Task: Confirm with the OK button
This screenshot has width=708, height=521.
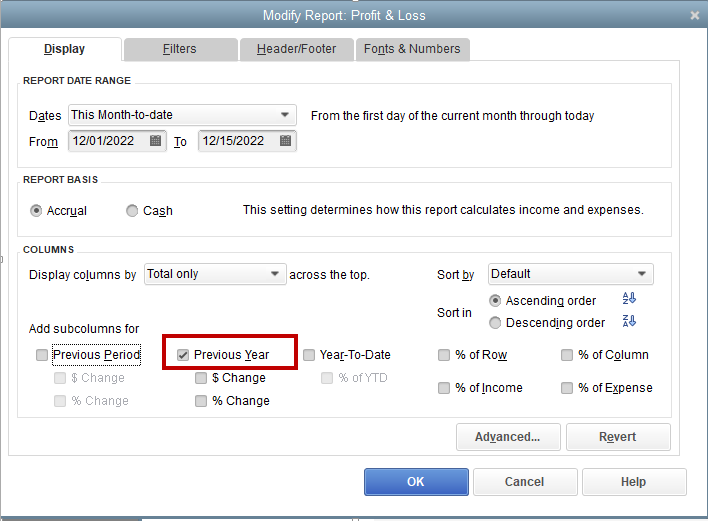Action: [416, 482]
